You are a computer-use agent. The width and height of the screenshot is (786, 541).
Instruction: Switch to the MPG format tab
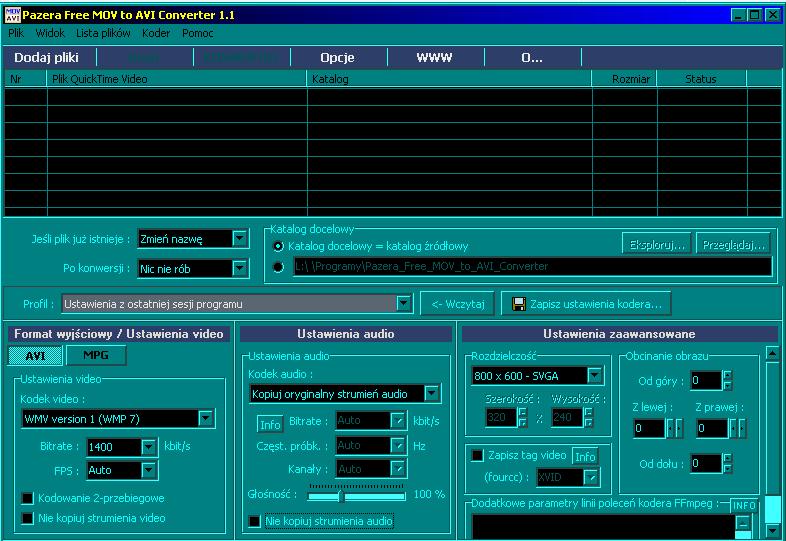(x=96, y=355)
